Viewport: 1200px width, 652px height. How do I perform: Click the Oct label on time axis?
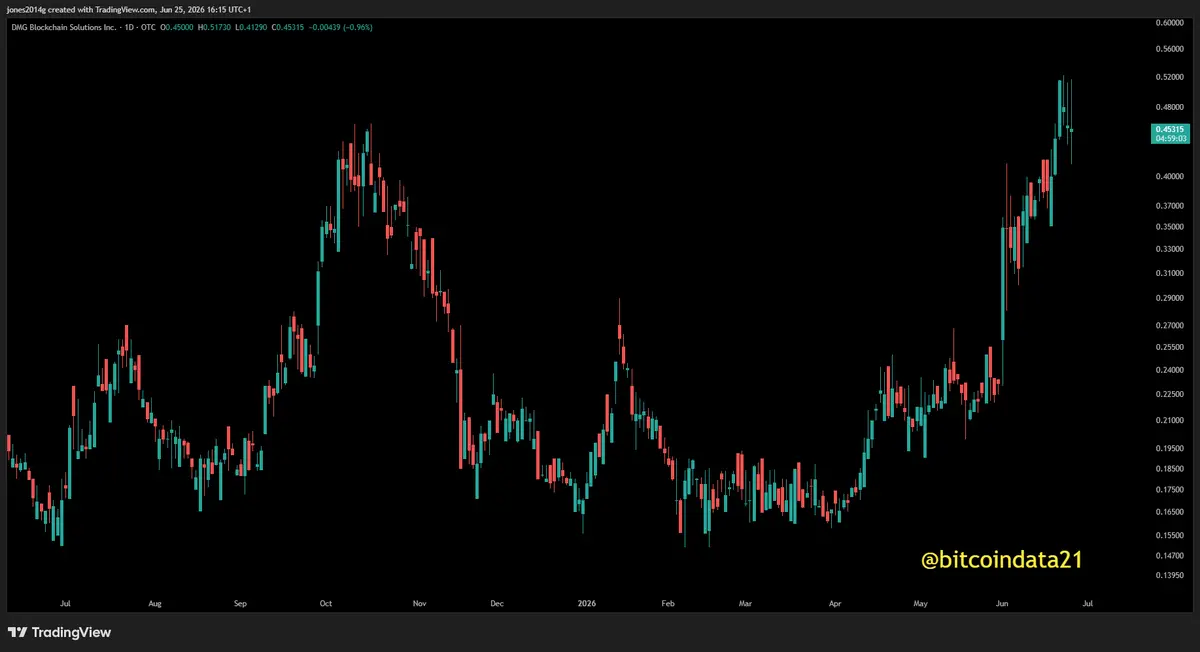pyautogui.click(x=325, y=604)
